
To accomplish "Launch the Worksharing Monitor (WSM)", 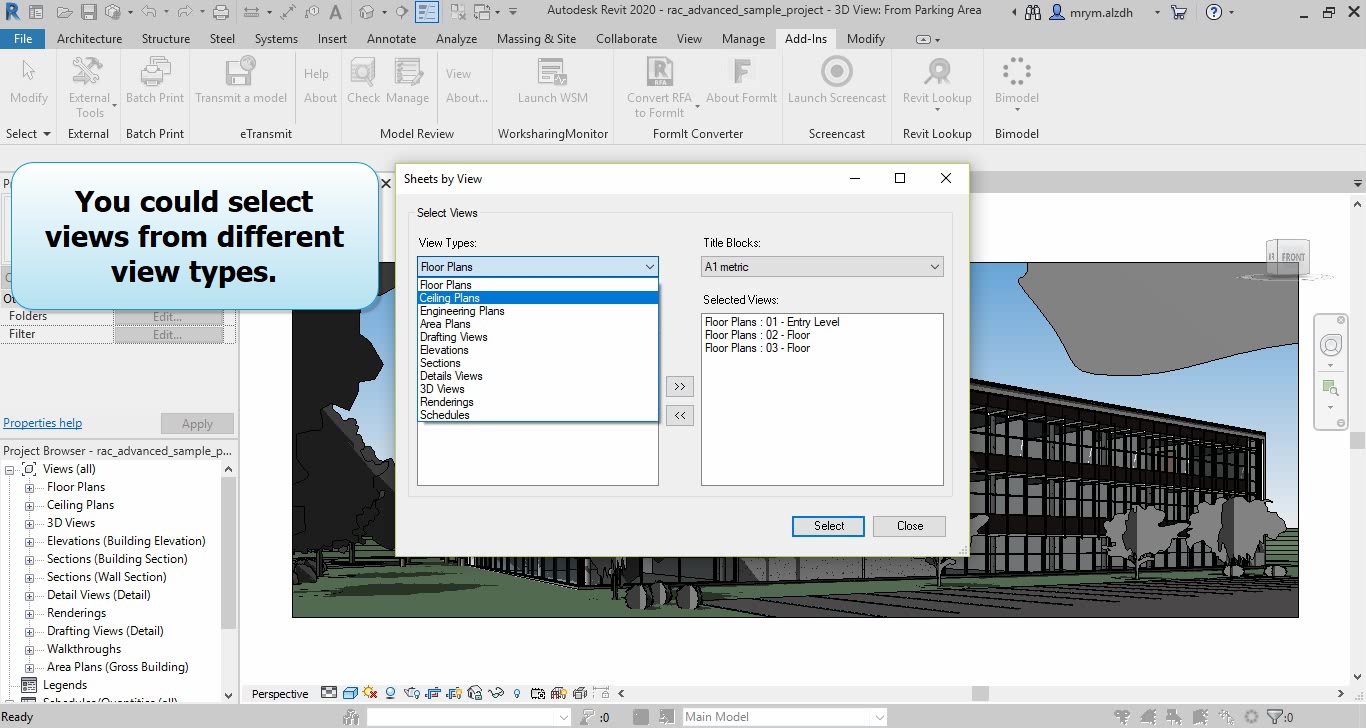I will 552,73.
